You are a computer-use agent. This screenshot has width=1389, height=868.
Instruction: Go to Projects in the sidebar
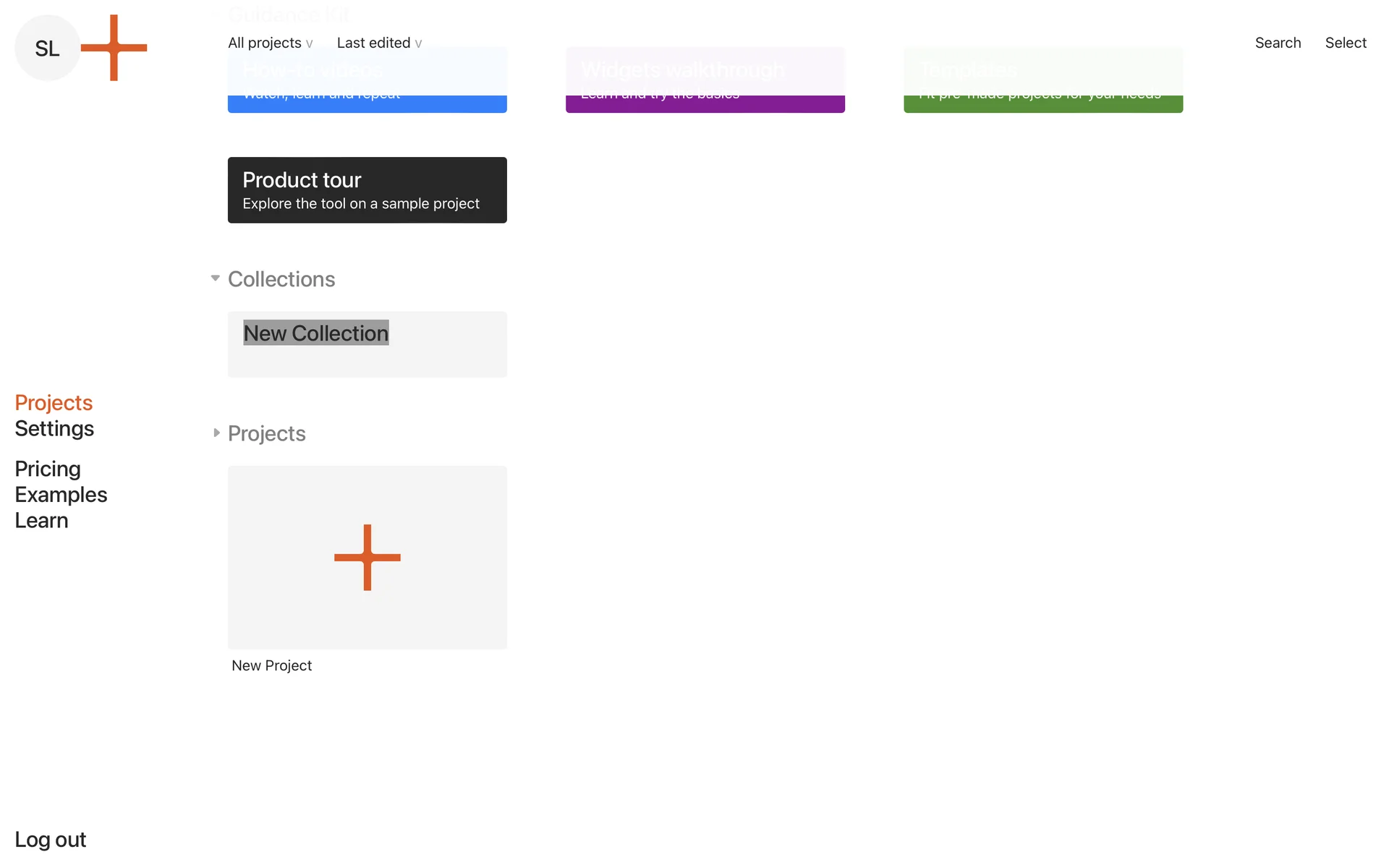coord(54,402)
